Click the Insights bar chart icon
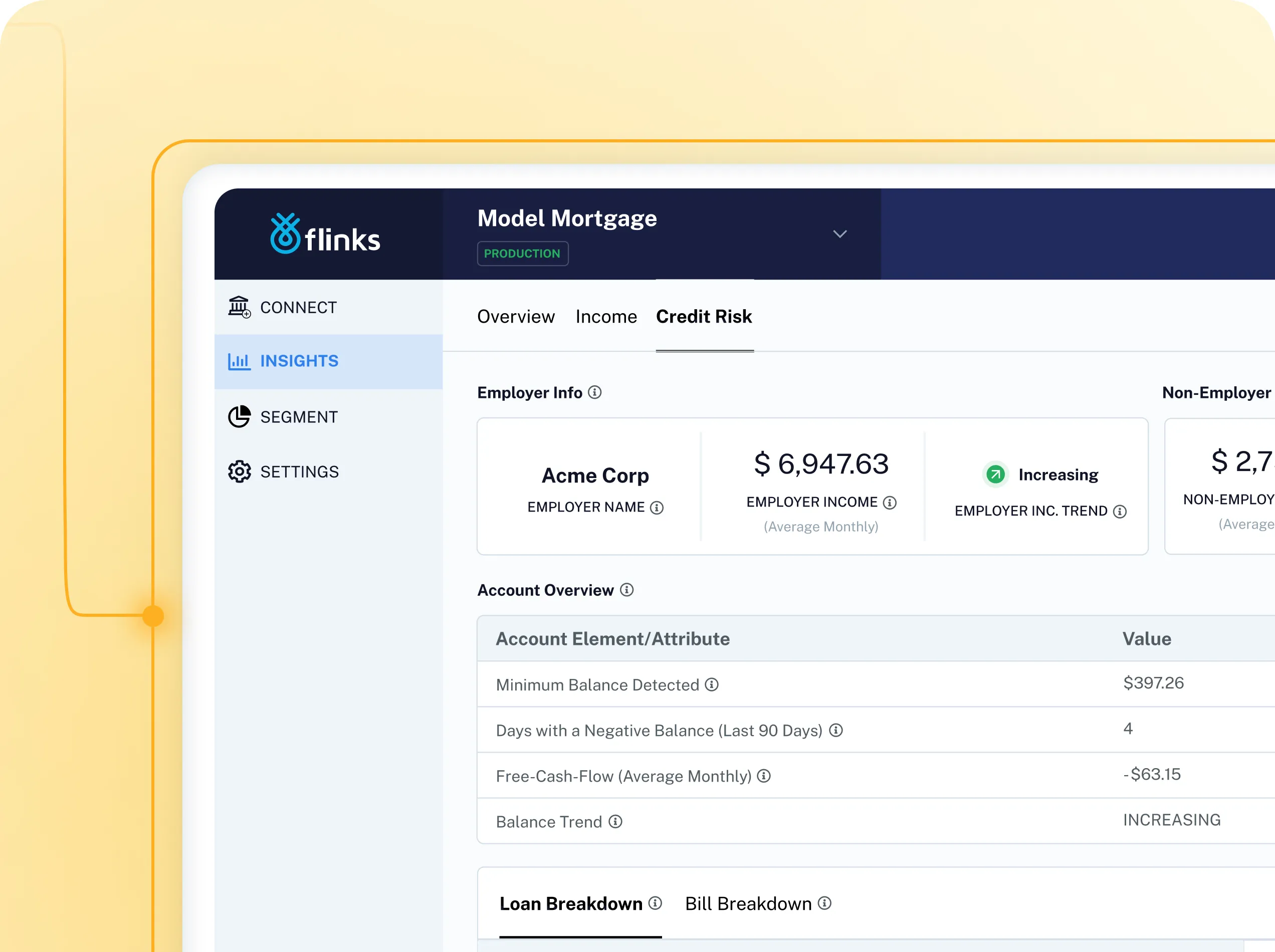Viewport: 1275px width, 952px height. (x=239, y=361)
